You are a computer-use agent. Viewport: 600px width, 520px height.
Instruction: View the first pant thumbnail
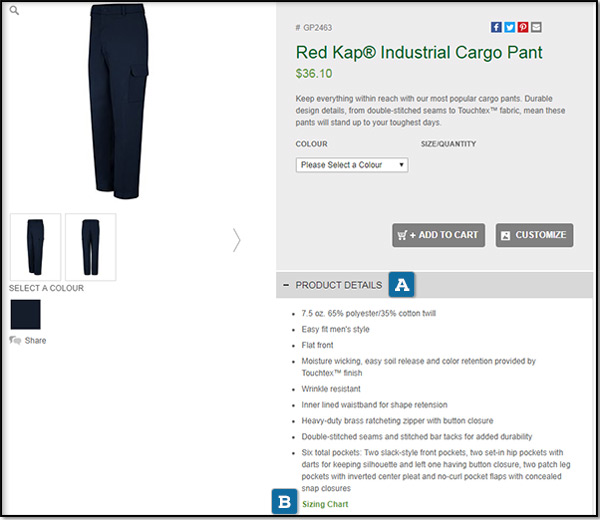(x=35, y=247)
